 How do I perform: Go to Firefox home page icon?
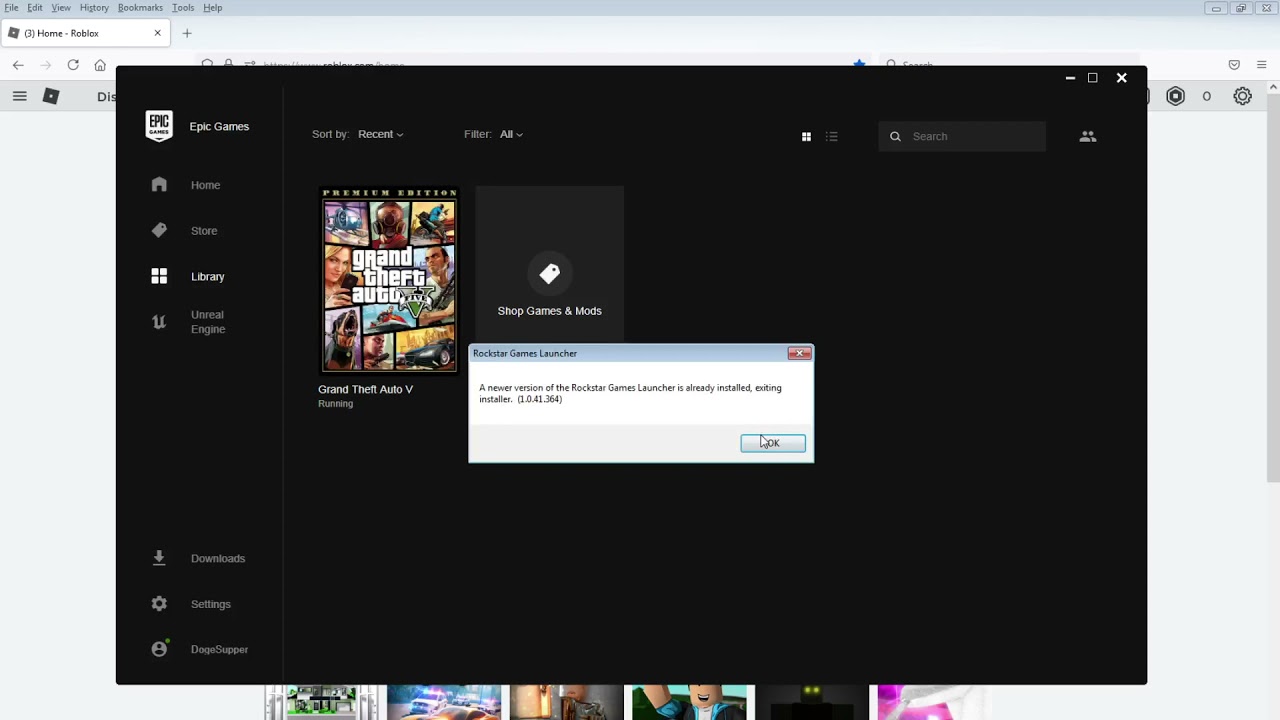tap(100, 65)
